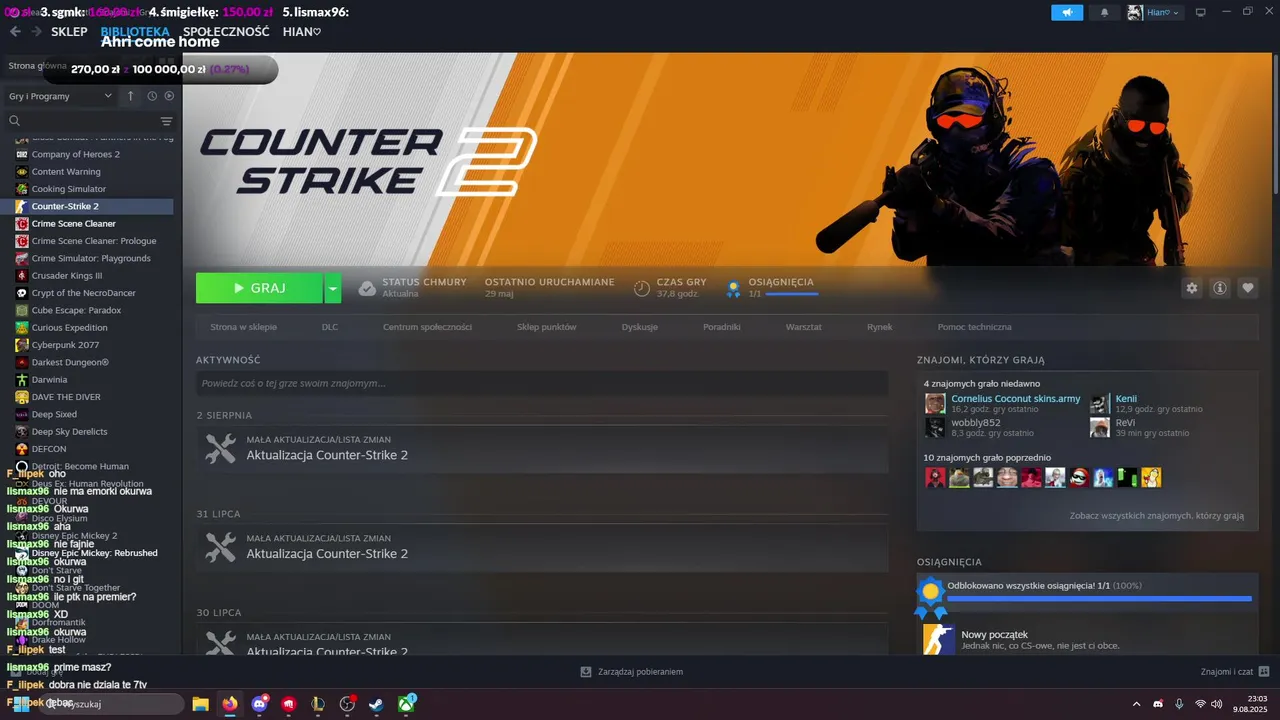Open League of Legends from taskbar

coord(318,704)
